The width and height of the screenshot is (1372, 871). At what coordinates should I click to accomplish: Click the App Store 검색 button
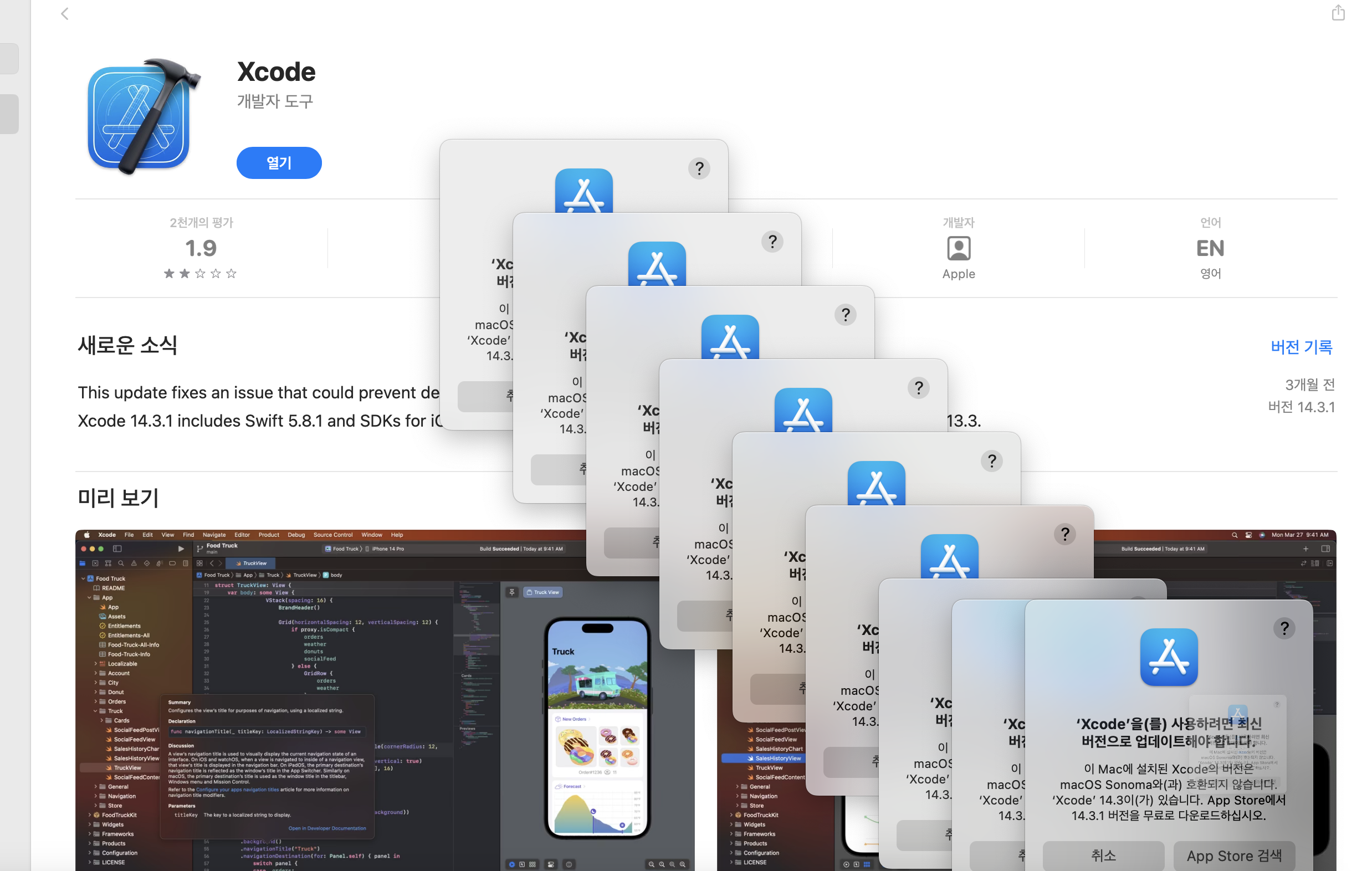pos(1234,855)
